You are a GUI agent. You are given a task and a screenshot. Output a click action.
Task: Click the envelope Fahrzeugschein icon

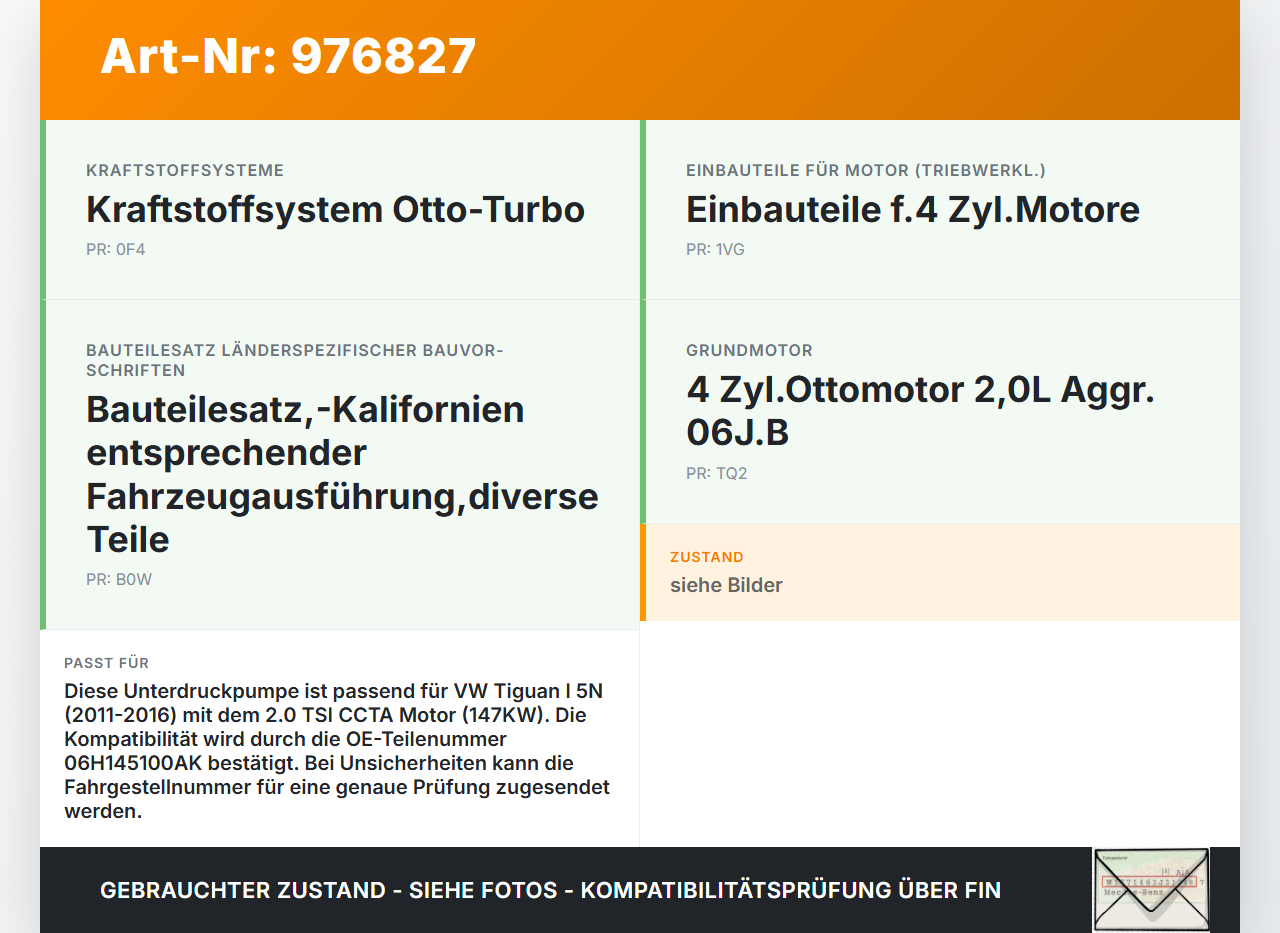tap(1152, 889)
